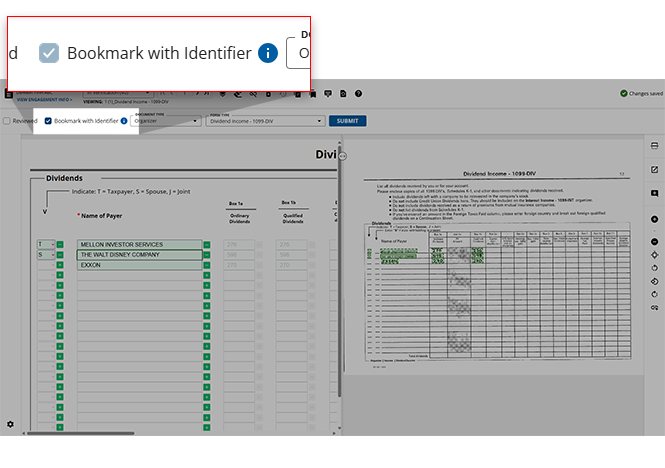Click the form's horizontal scrollbar thumb
The height and width of the screenshot is (468, 665).
pyautogui.click(x=81, y=433)
